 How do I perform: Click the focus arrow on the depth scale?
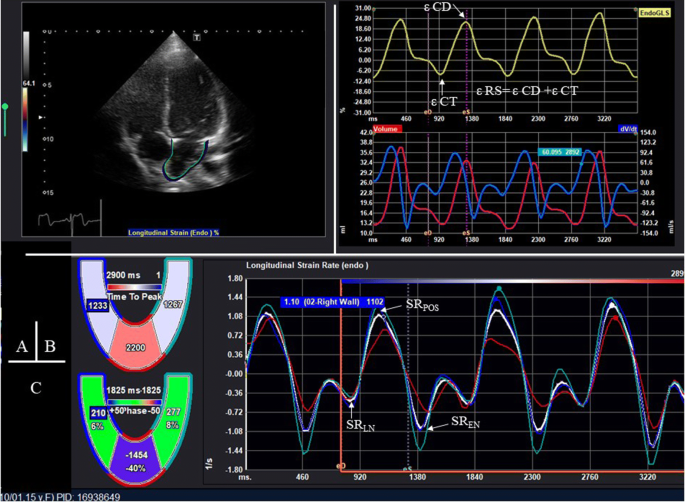[41, 117]
